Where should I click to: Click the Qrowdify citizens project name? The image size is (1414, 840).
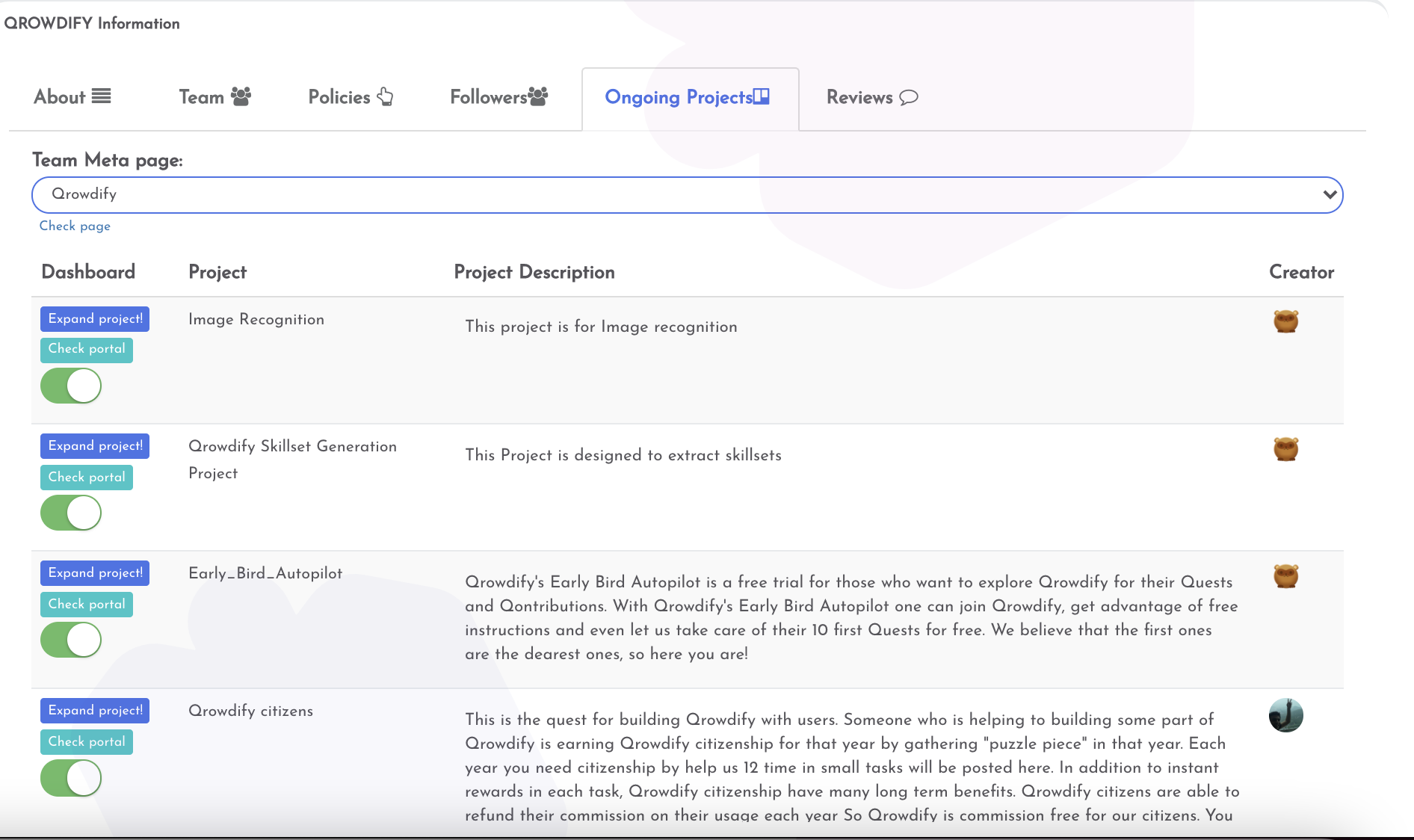pyautogui.click(x=250, y=711)
